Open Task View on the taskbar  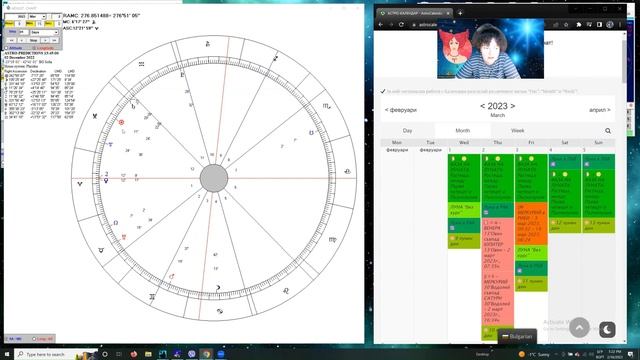[x=119, y=354]
